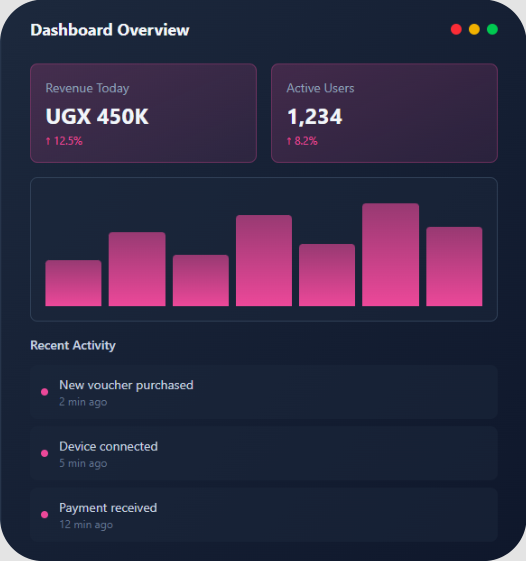Click the red window control dot
Image resolution: width=526 pixels, height=561 pixels.
pyautogui.click(x=456, y=29)
